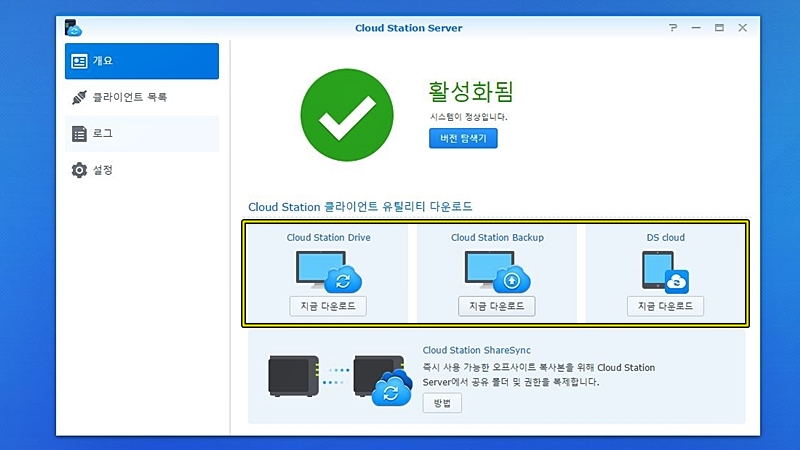Screen dimensions: 800x450
Task: Click the Cloud Station Server app icon
Action: (73, 28)
